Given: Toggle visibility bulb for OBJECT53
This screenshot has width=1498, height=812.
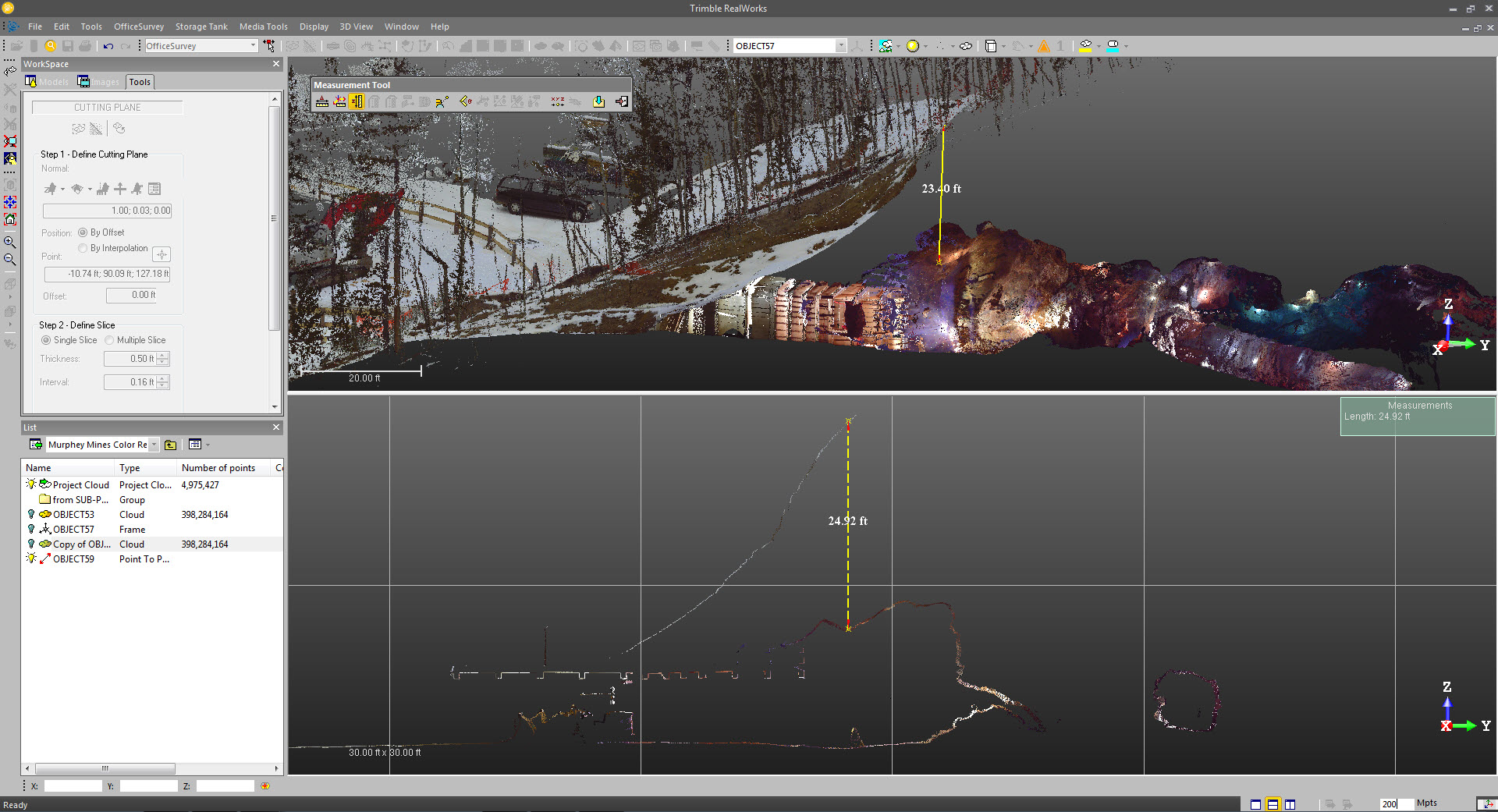Looking at the screenshot, I should pyautogui.click(x=30, y=514).
